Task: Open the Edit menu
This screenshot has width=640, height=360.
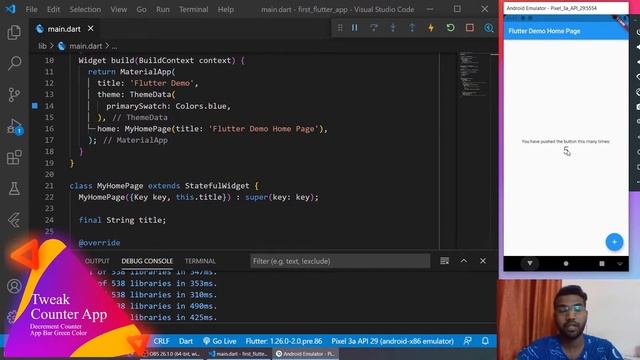Action: tap(53, 9)
